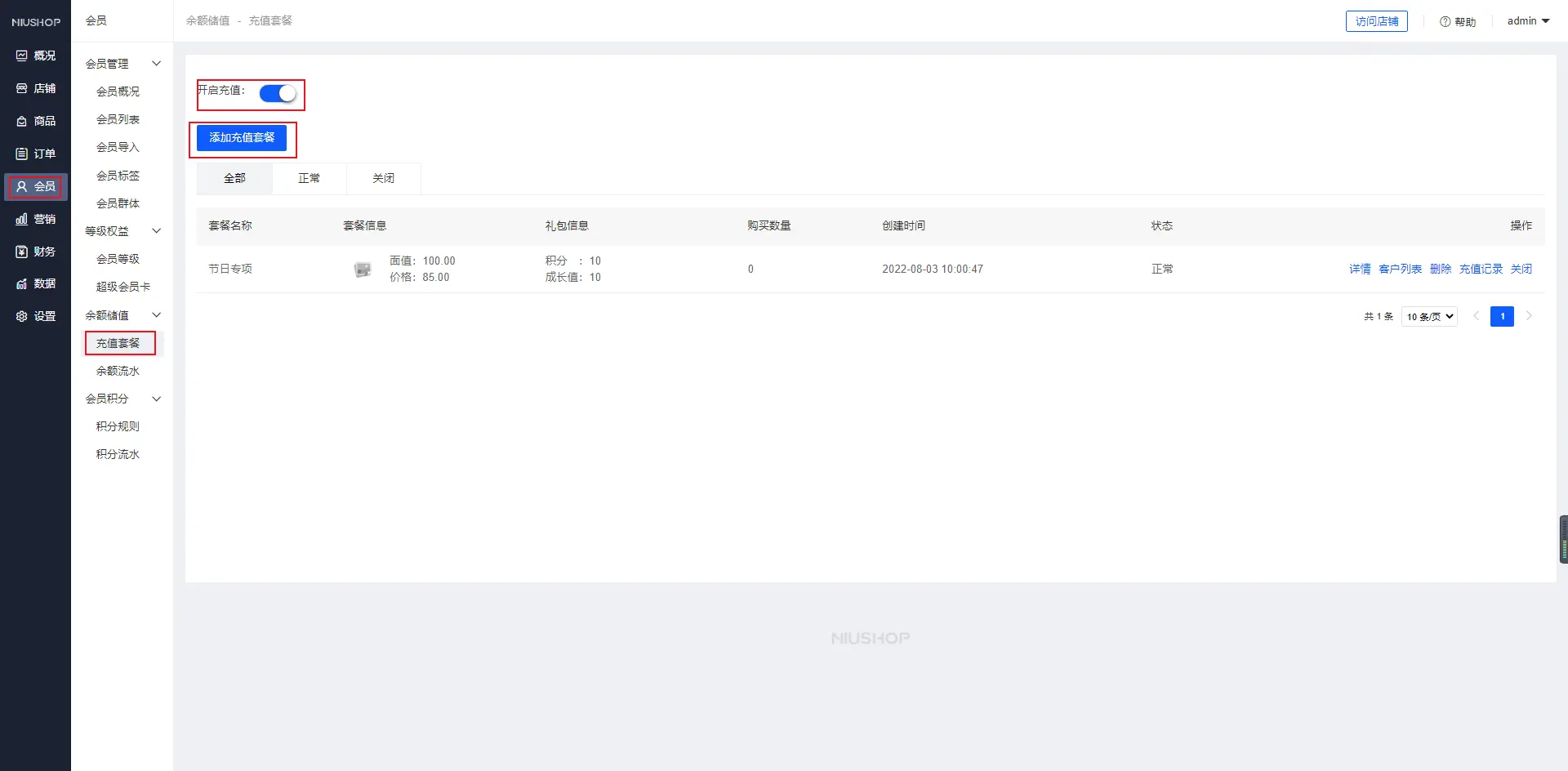Click the Overview (概况) sidebar icon
Screen dimensions: 1568x771
pyautogui.click(x=22, y=56)
